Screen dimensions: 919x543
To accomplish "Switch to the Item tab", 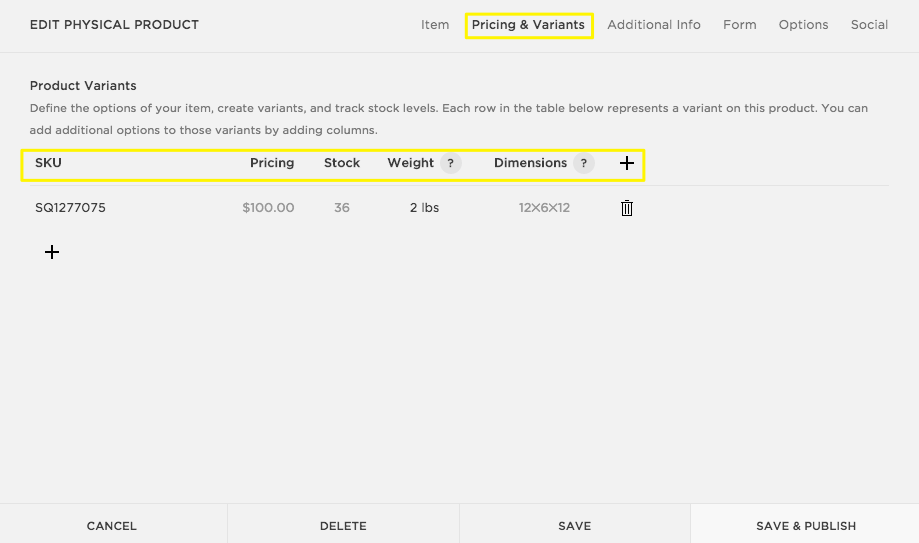I will pyautogui.click(x=435, y=25).
